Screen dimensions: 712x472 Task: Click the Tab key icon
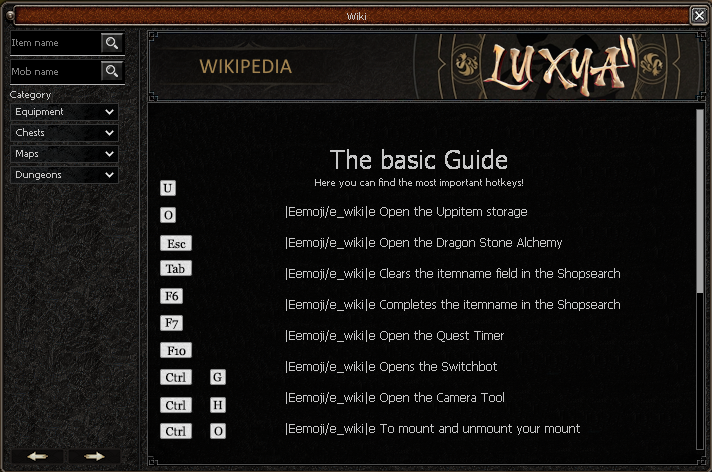point(176,268)
